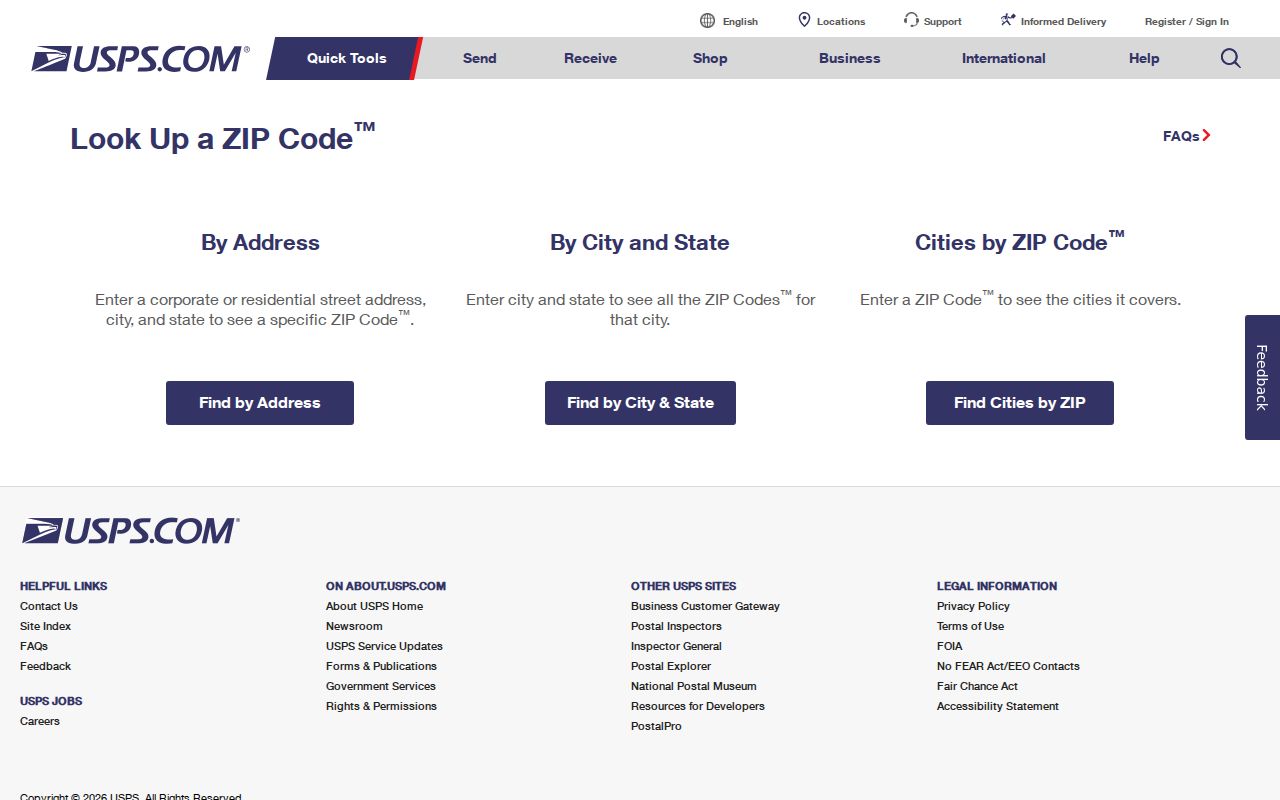Image resolution: width=1280 pixels, height=800 pixels.
Task: Click the Postal Inspectors link
Action: (x=676, y=626)
